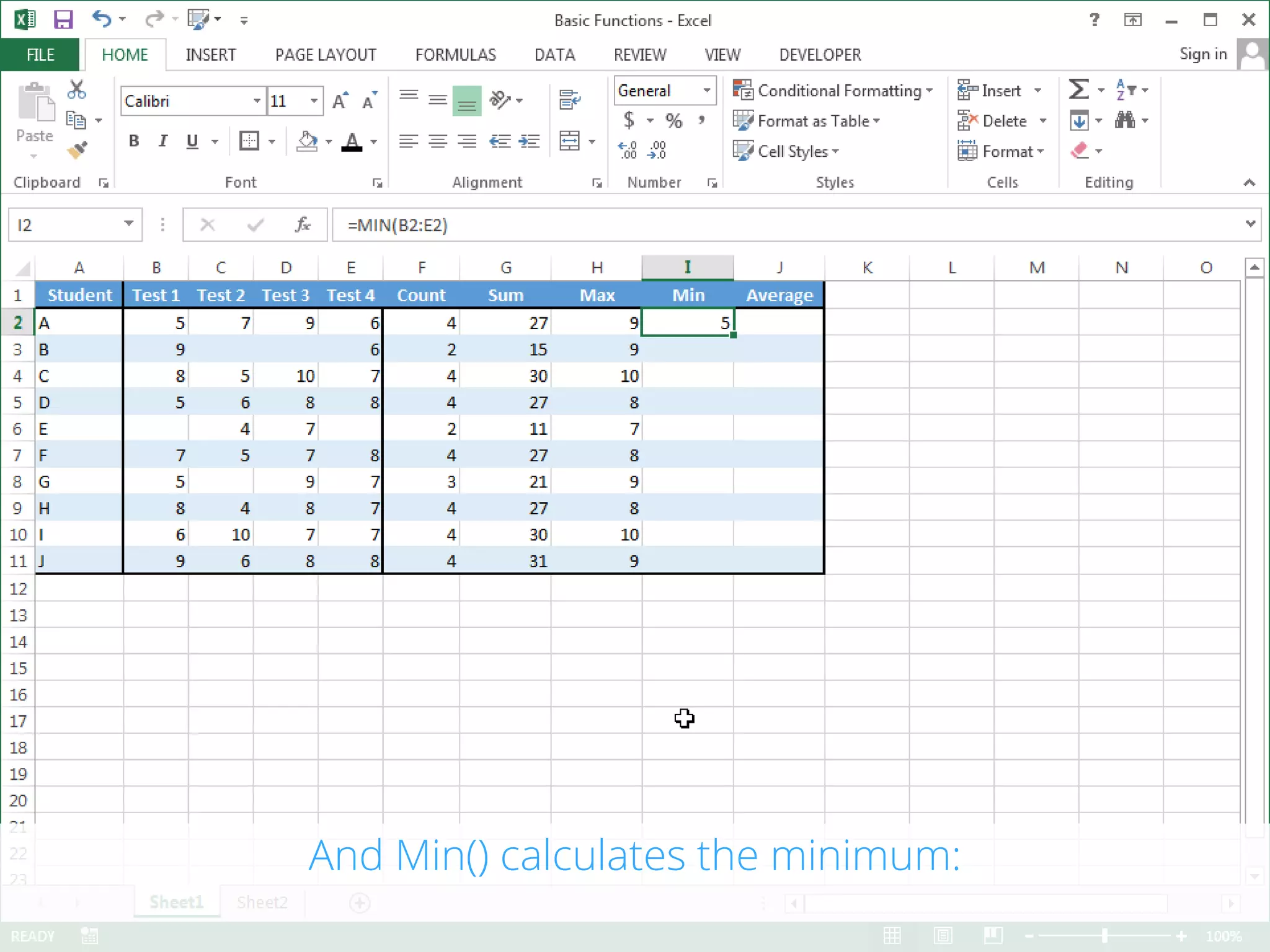Apply percent style to cell
Viewport: 1270px width, 952px height.
[x=673, y=120]
